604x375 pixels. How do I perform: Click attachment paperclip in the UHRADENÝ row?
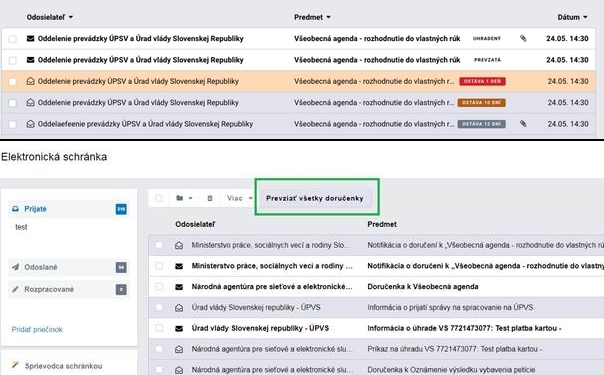[x=523, y=38]
